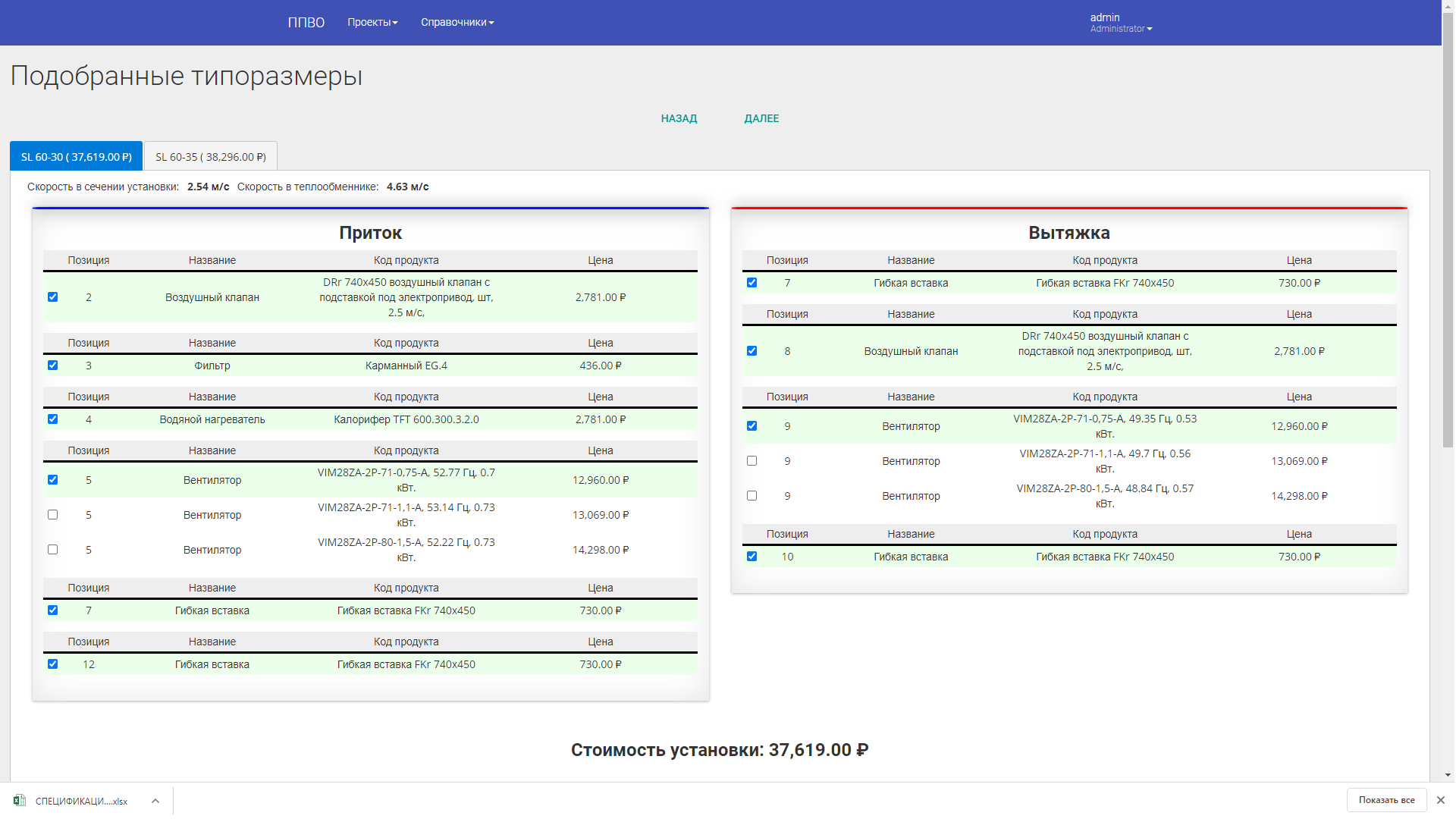Viewport: 1456px width, 819px height.
Task: Select the 13,069.00 ₽ supply fan checkbox
Action: pos(52,515)
